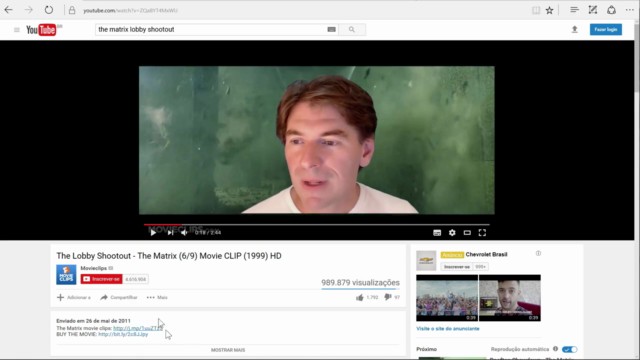Viewport: 640px width, 360px height.
Task: Open The Matrix movie clips link
Action: pos(138,328)
